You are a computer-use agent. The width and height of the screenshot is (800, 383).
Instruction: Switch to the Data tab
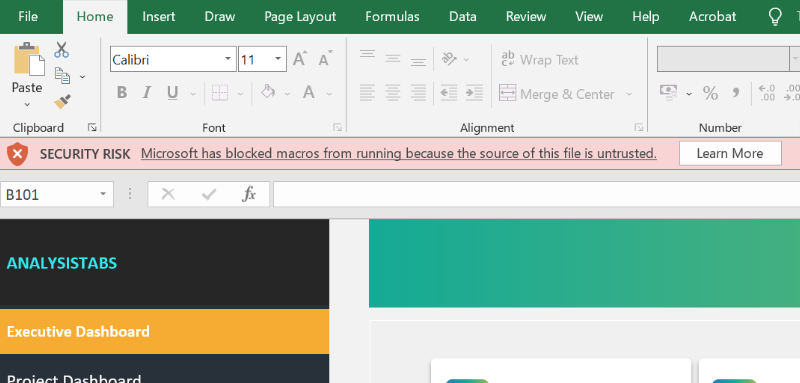click(x=463, y=17)
